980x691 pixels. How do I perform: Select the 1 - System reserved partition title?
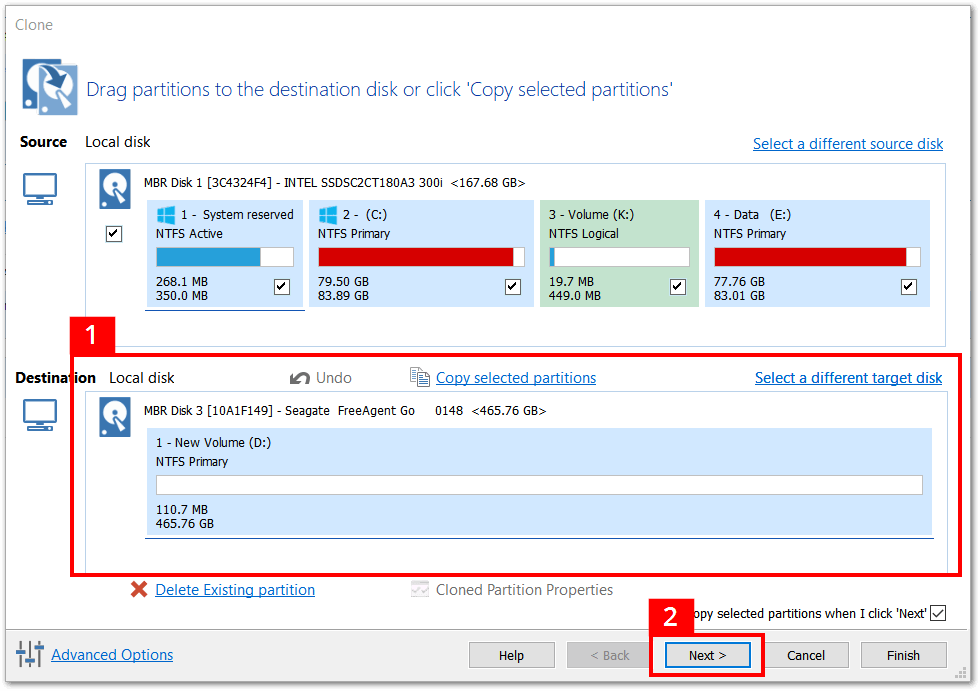(x=238, y=215)
